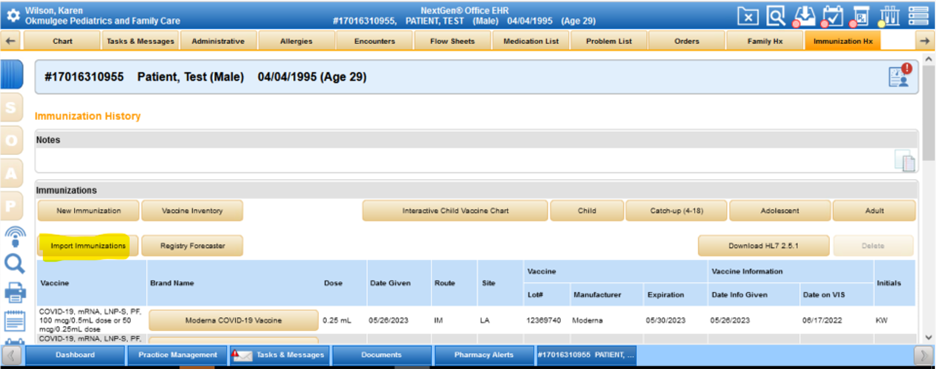Click the patient search magnifier icon in header

pyautogui.click(x=776, y=16)
